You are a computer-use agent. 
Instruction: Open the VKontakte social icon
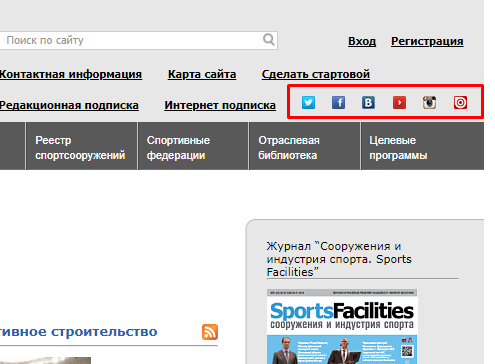click(x=368, y=102)
